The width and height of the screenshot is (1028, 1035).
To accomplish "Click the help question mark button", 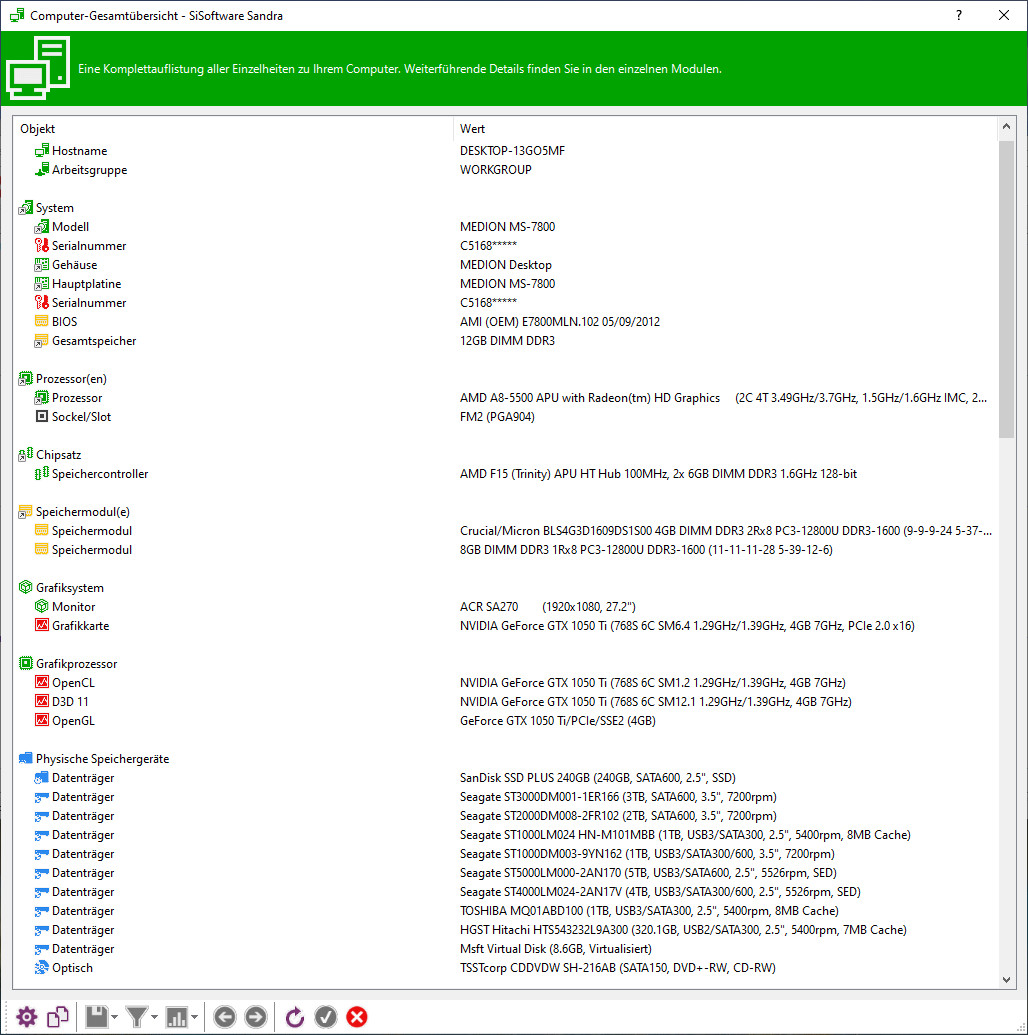I will coord(959,15).
